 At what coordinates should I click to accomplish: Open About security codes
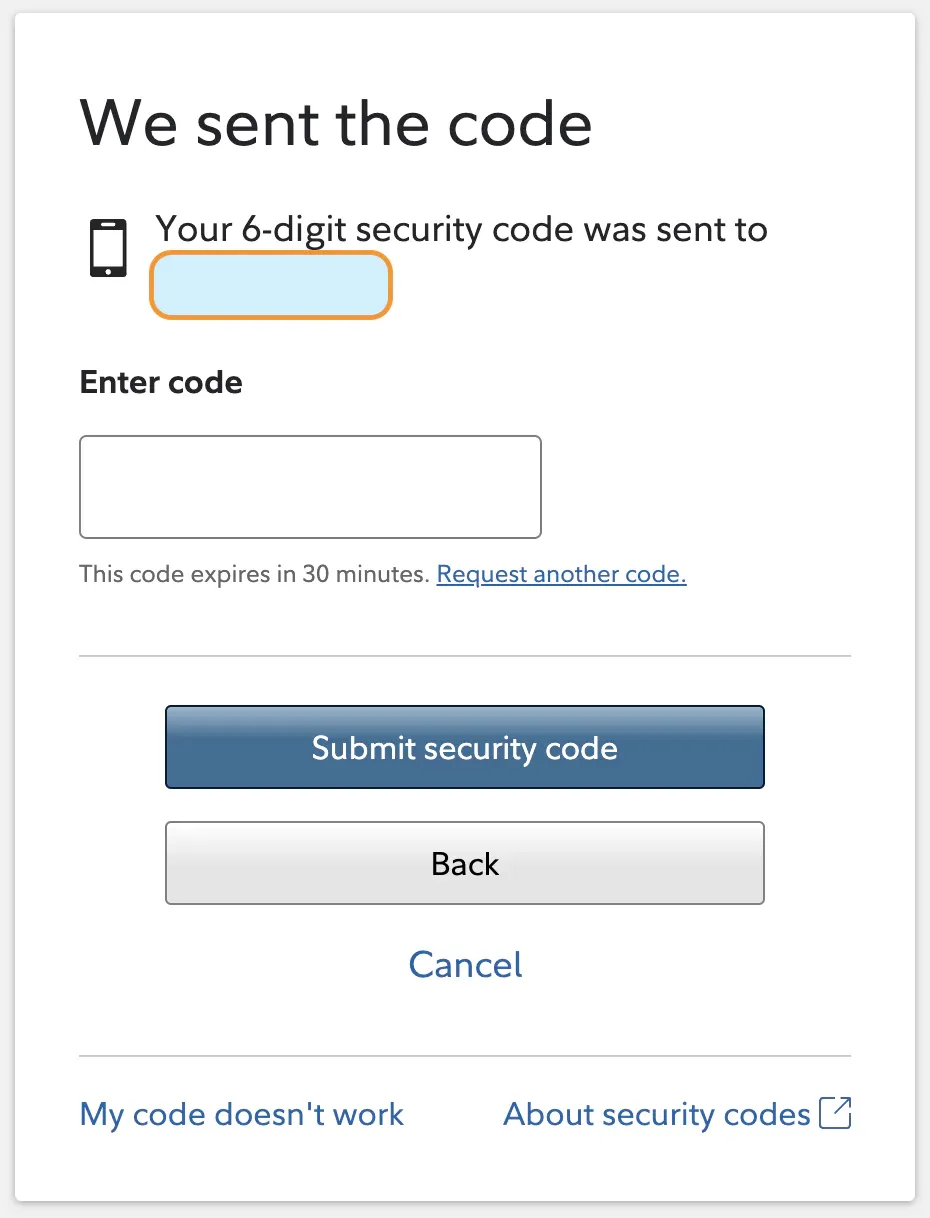(658, 1113)
